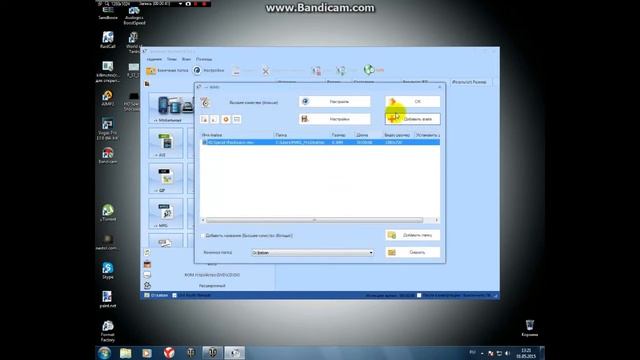Viewport: 640px width, 360px height.
Task: Click the file list scrollbar right arrow
Action: point(436,220)
